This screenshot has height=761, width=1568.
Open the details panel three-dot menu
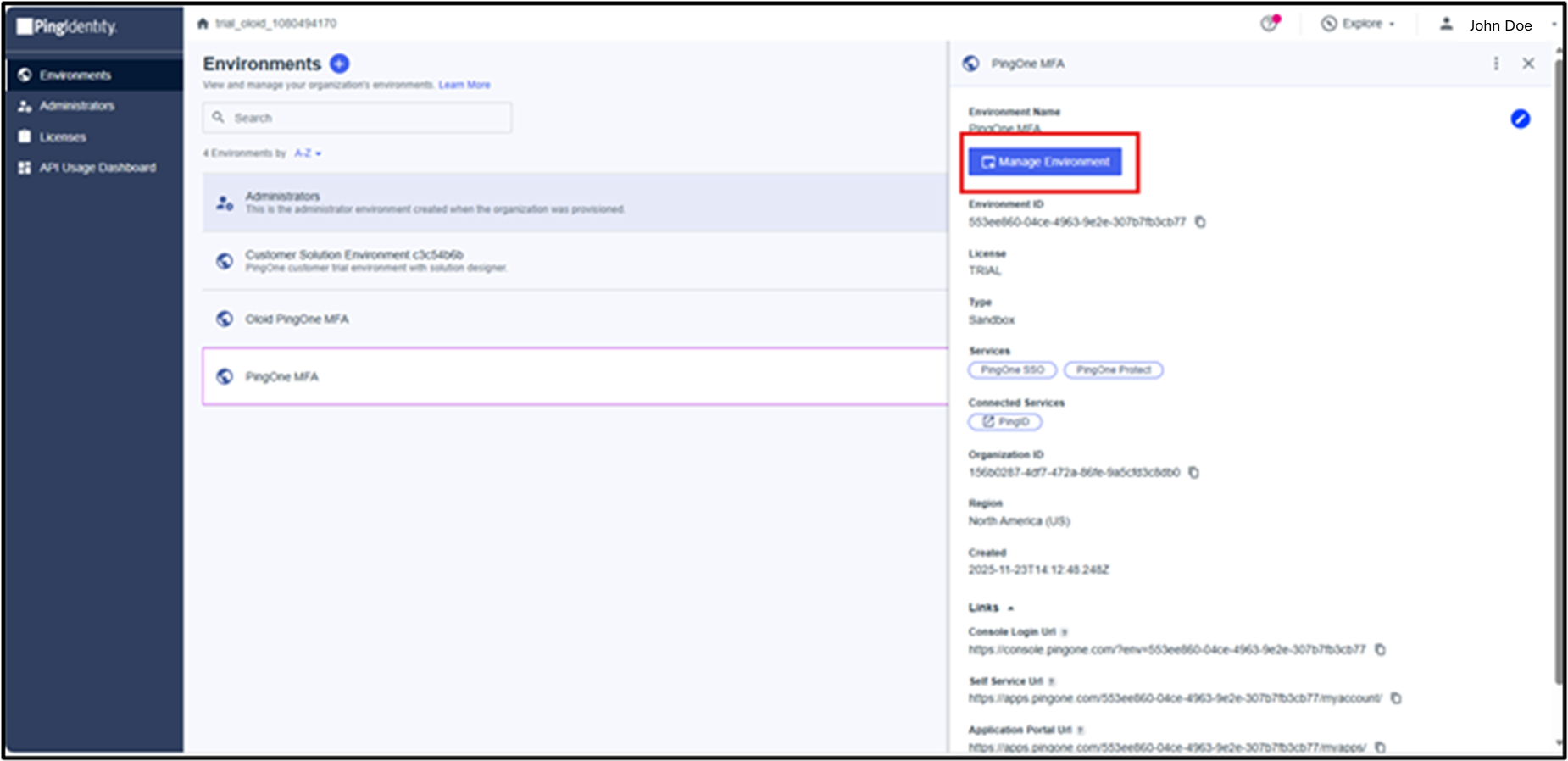1496,64
